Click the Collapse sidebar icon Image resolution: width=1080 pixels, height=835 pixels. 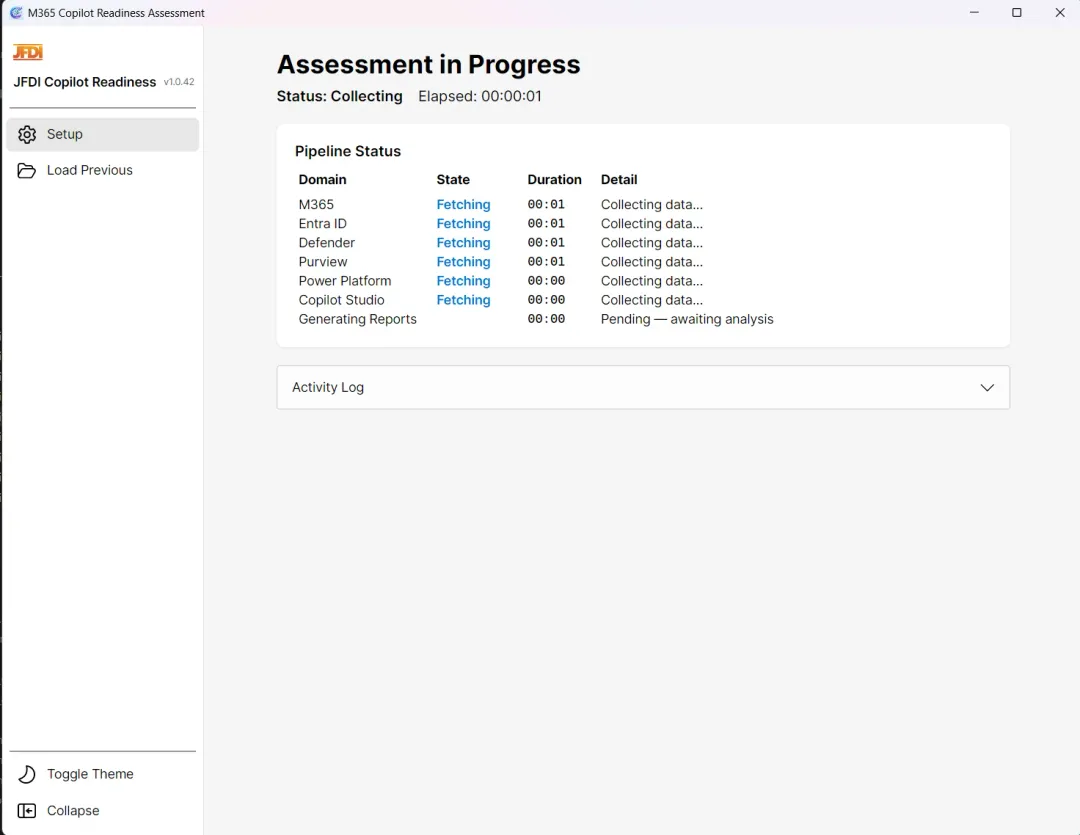tap(27, 811)
